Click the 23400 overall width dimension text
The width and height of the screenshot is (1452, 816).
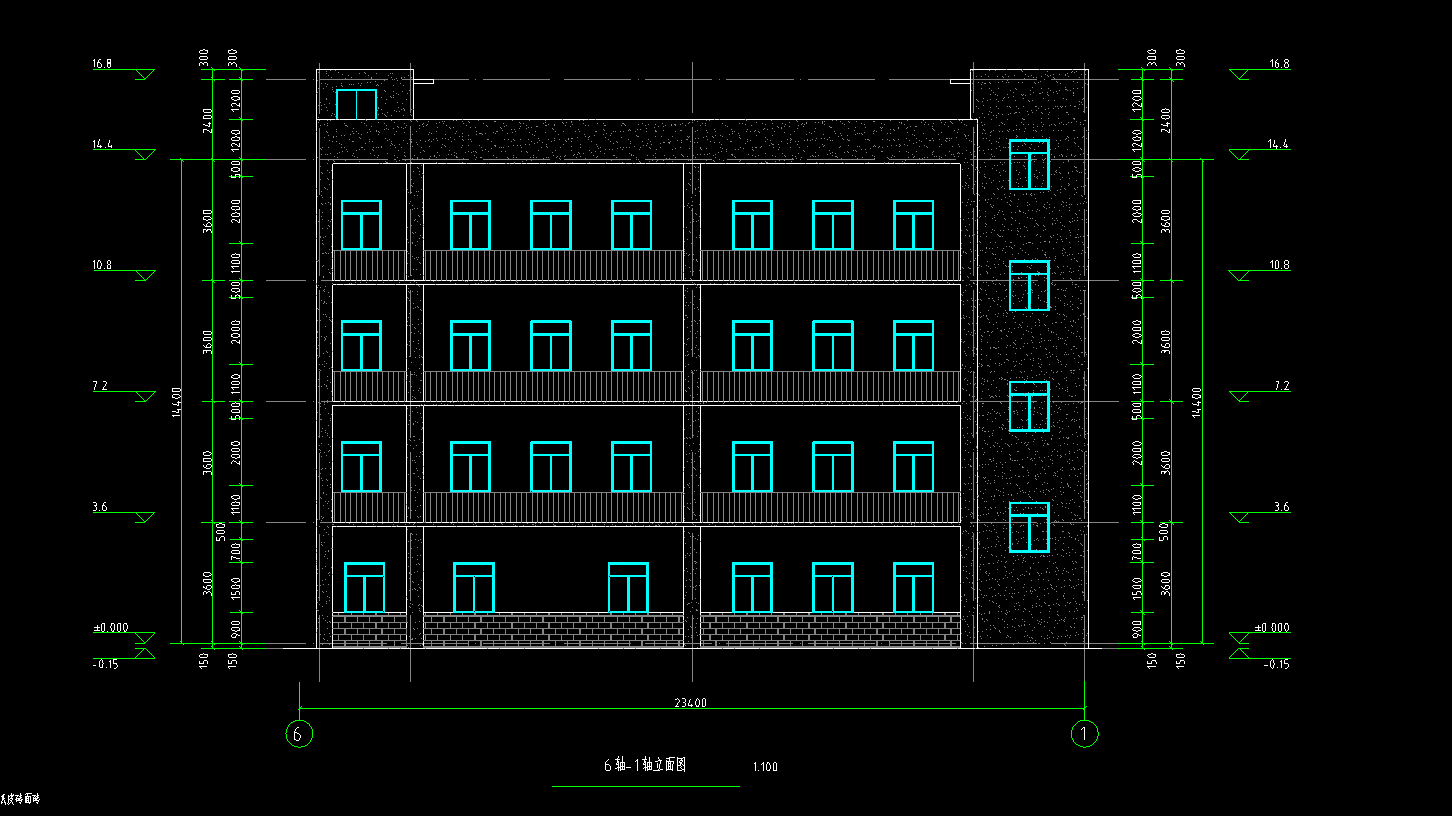[691, 703]
